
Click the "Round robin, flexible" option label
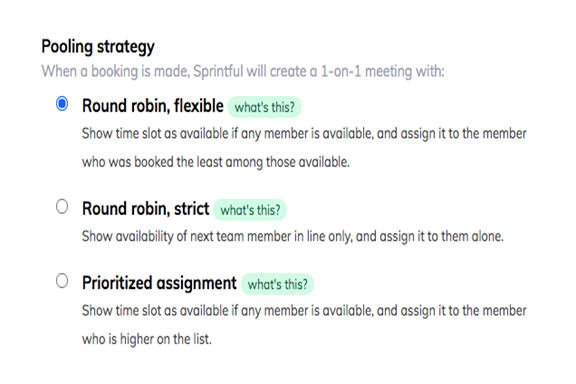pyautogui.click(x=153, y=106)
